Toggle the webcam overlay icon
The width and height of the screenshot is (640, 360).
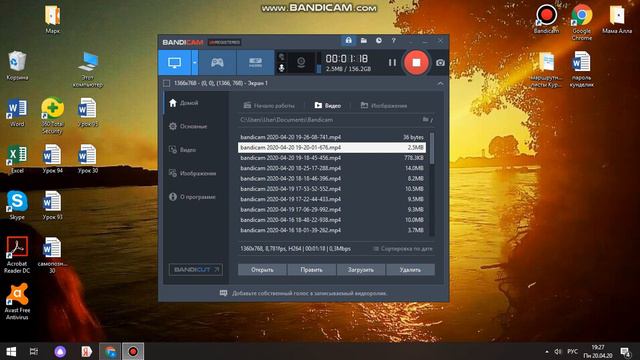tap(301, 62)
